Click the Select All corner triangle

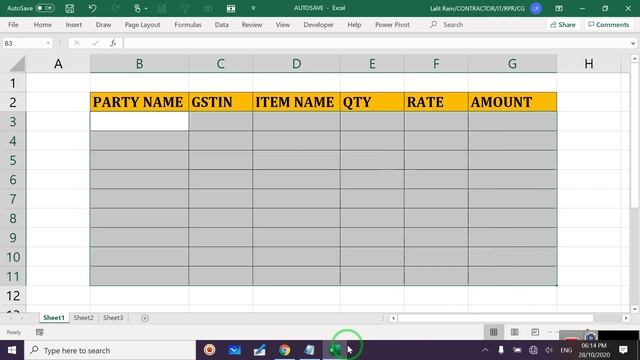coord(17,64)
